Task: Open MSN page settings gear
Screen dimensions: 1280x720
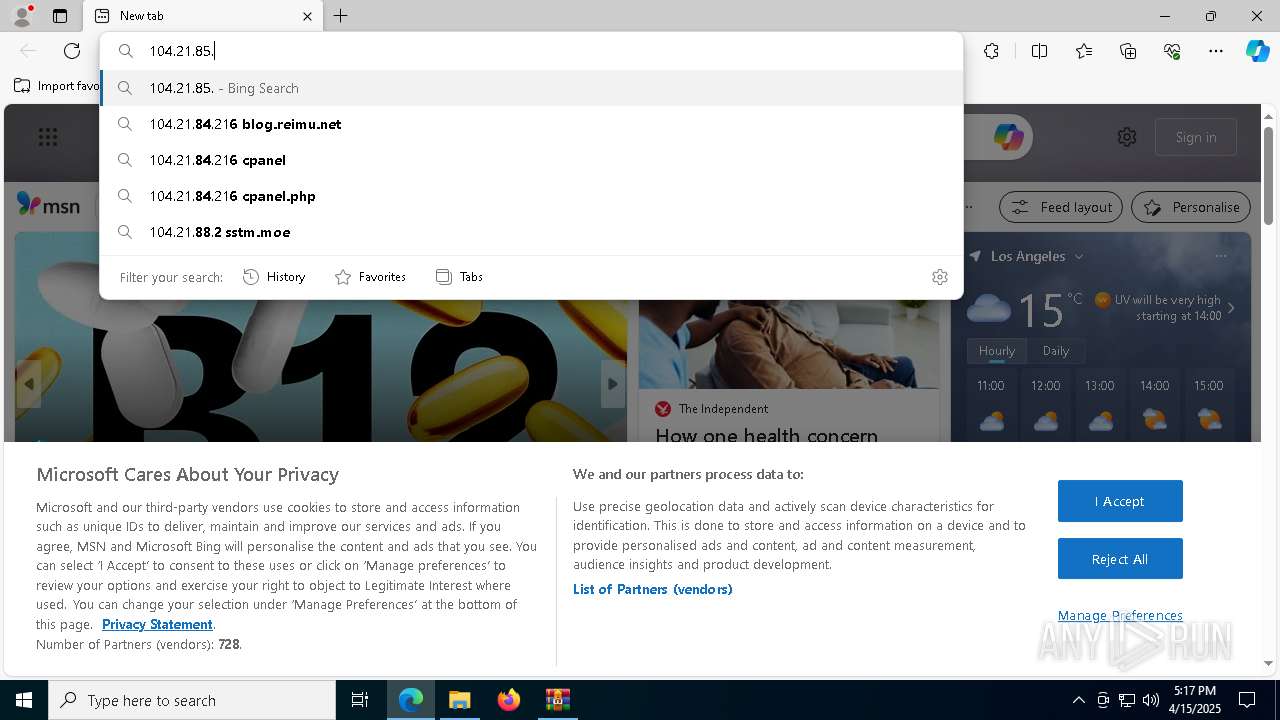Action: 1127,137
